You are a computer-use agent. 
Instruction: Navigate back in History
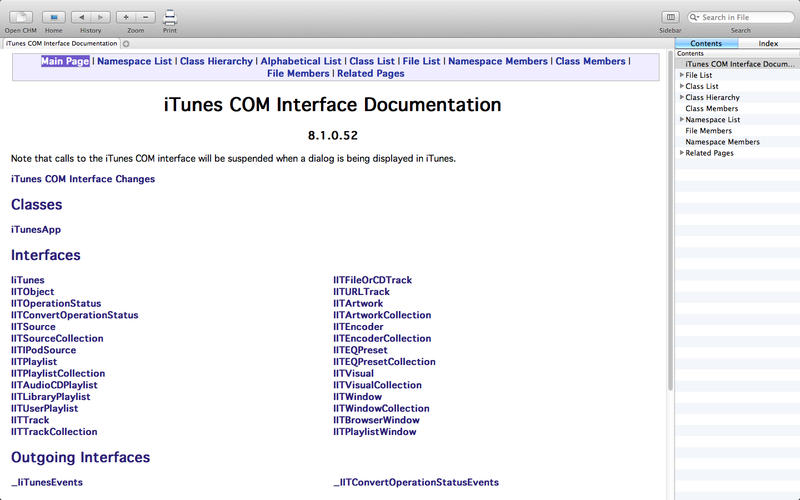point(81,17)
